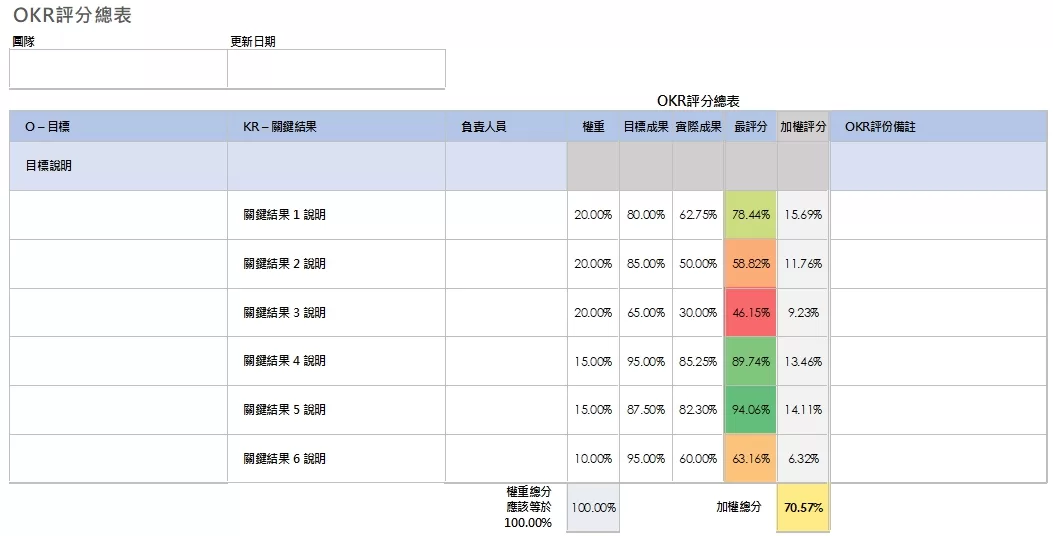Click the orange 58.82% score cell
Image resolution: width=1053 pixels, height=536 pixels.
[750, 264]
